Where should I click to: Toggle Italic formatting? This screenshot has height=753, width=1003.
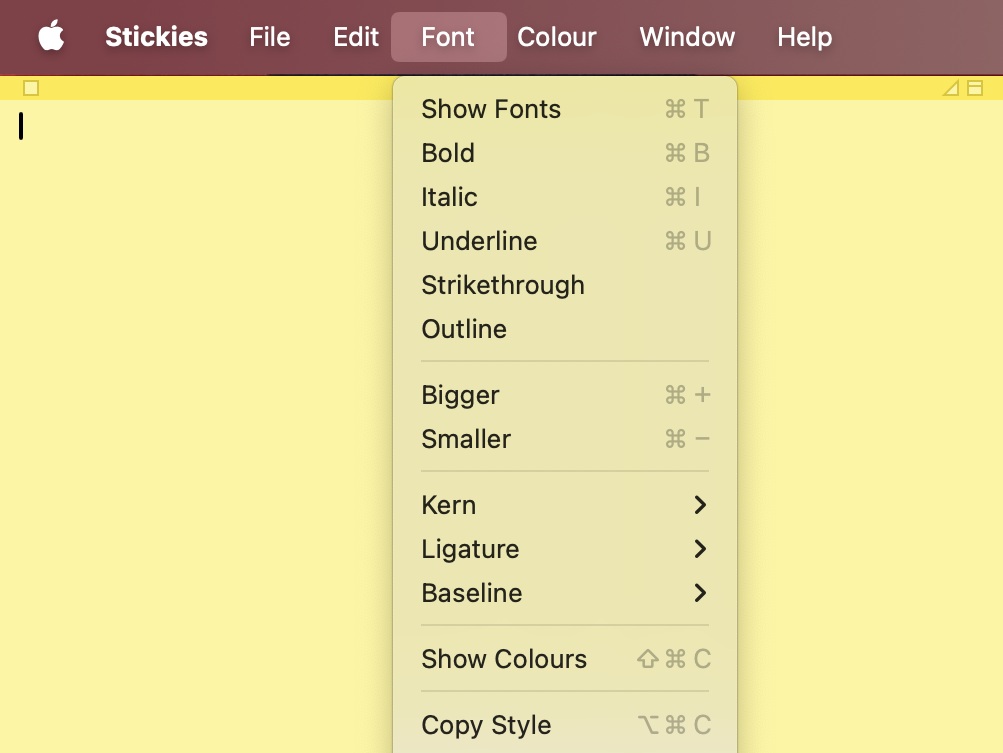[449, 197]
